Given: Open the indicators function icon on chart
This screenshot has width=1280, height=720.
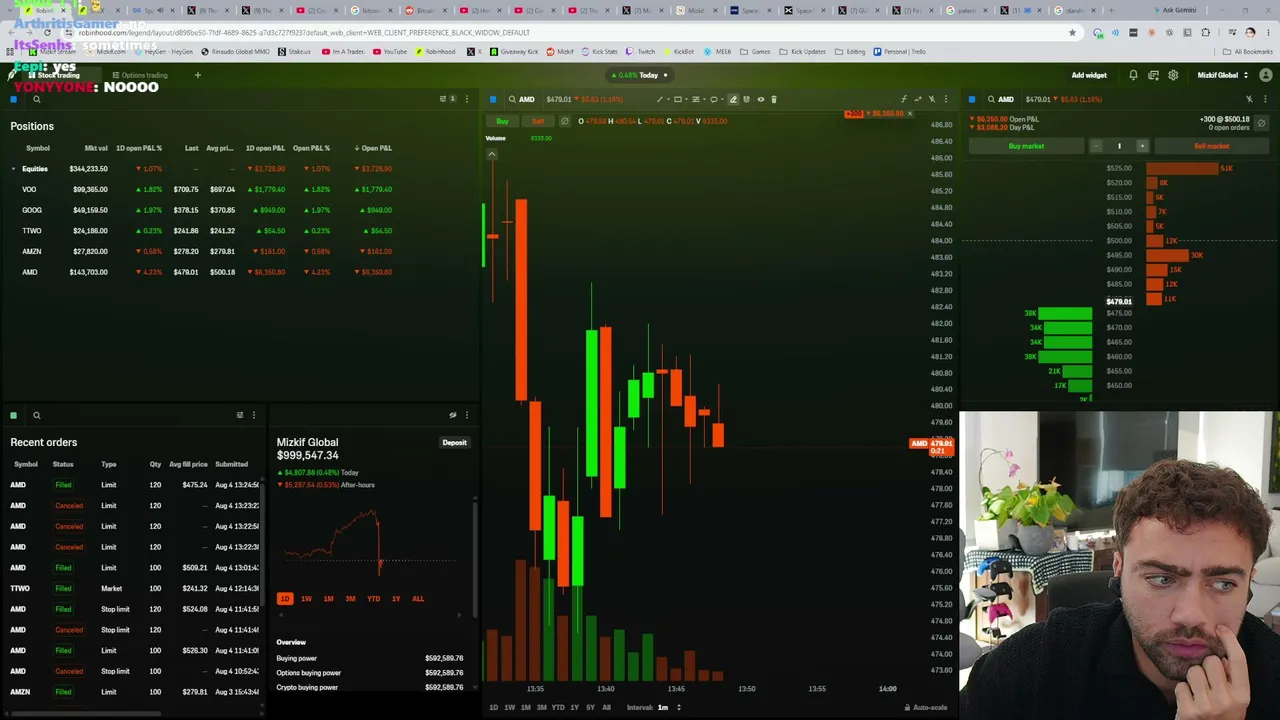Looking at the screenshot, I should pyautogui.click(x=904, y=99).
